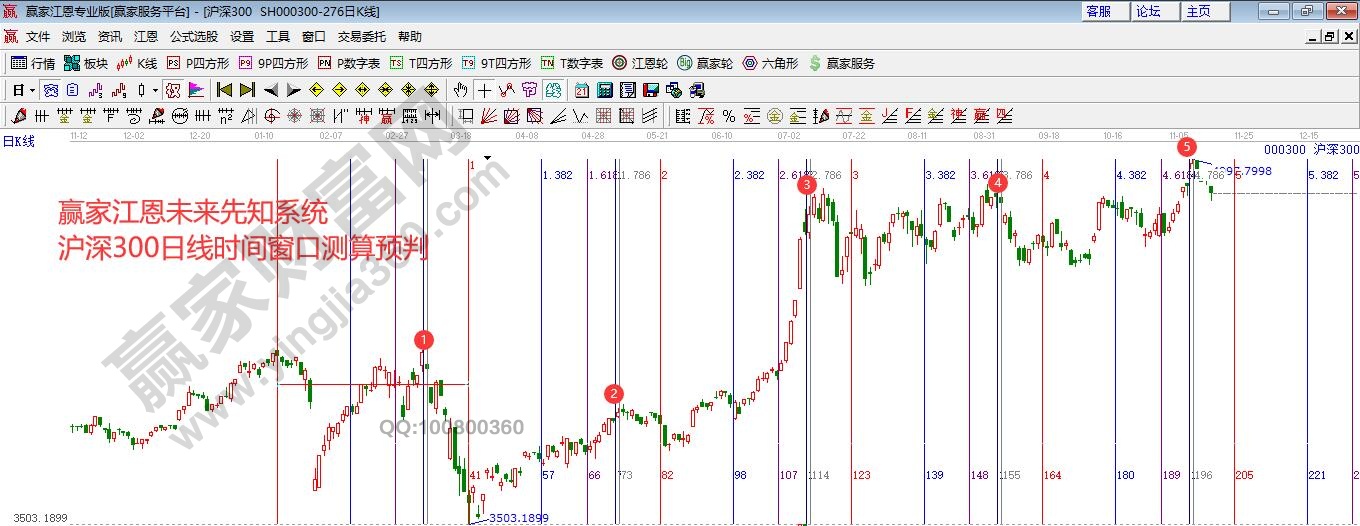Switch to K线 candlestick chart
This screenshot has width=1360, height=526.
tap(137, 63)
